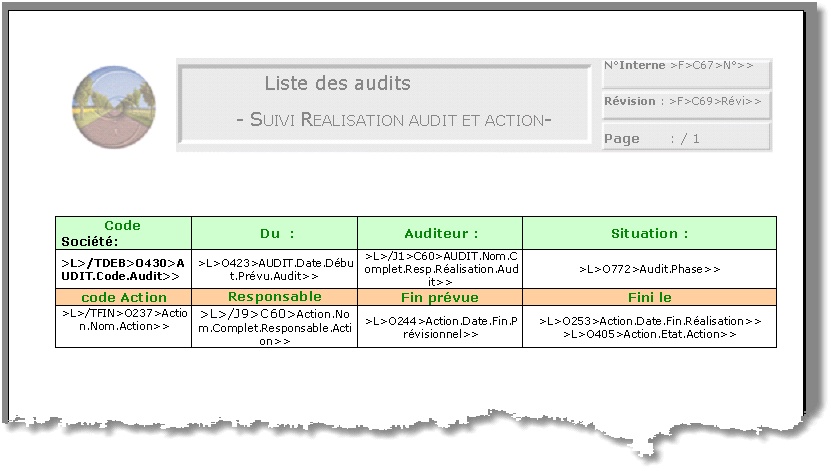The height and width of the screenshot is (471, 831).
Task: Select the AUDIT.Date.Début.Prévu.Audit field cell
Action: click(x=274, y=269)
